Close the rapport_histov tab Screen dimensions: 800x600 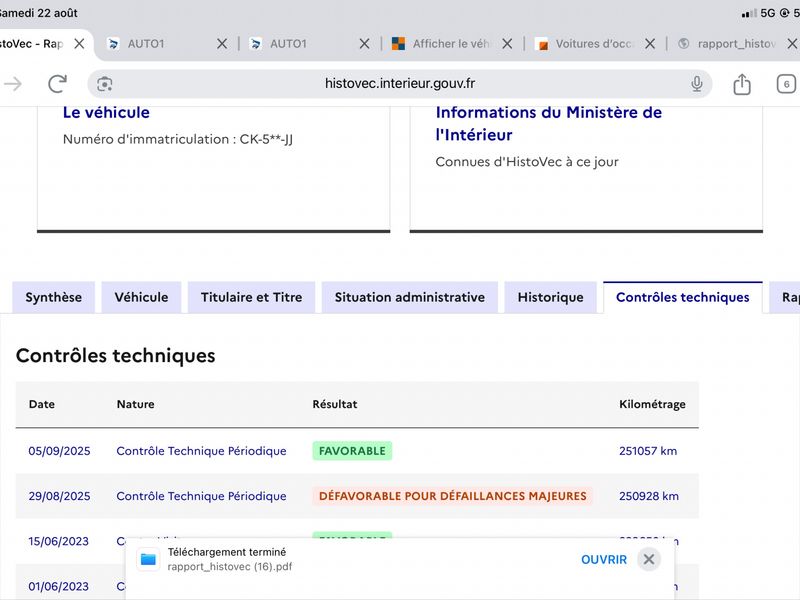792,44
